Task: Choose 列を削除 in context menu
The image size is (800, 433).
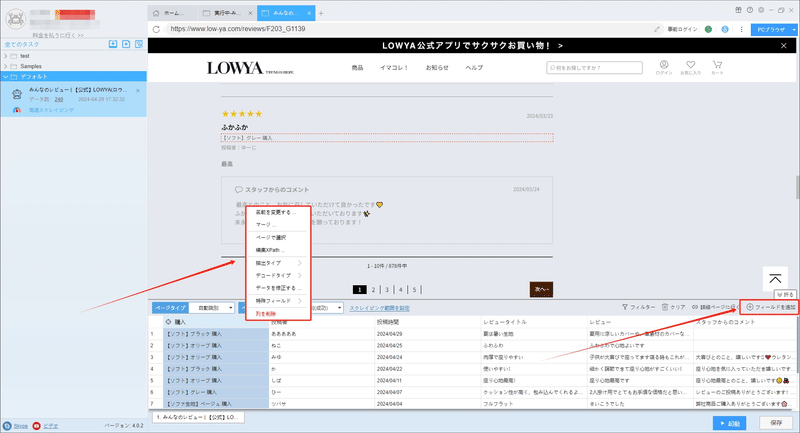Action: point(278,314)
